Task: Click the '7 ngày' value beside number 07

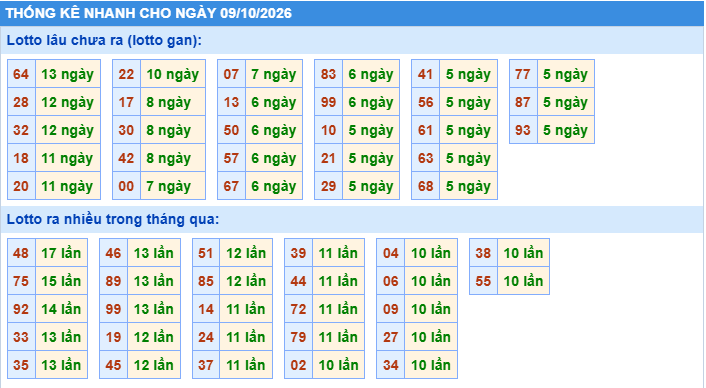Action: [274, 74]
